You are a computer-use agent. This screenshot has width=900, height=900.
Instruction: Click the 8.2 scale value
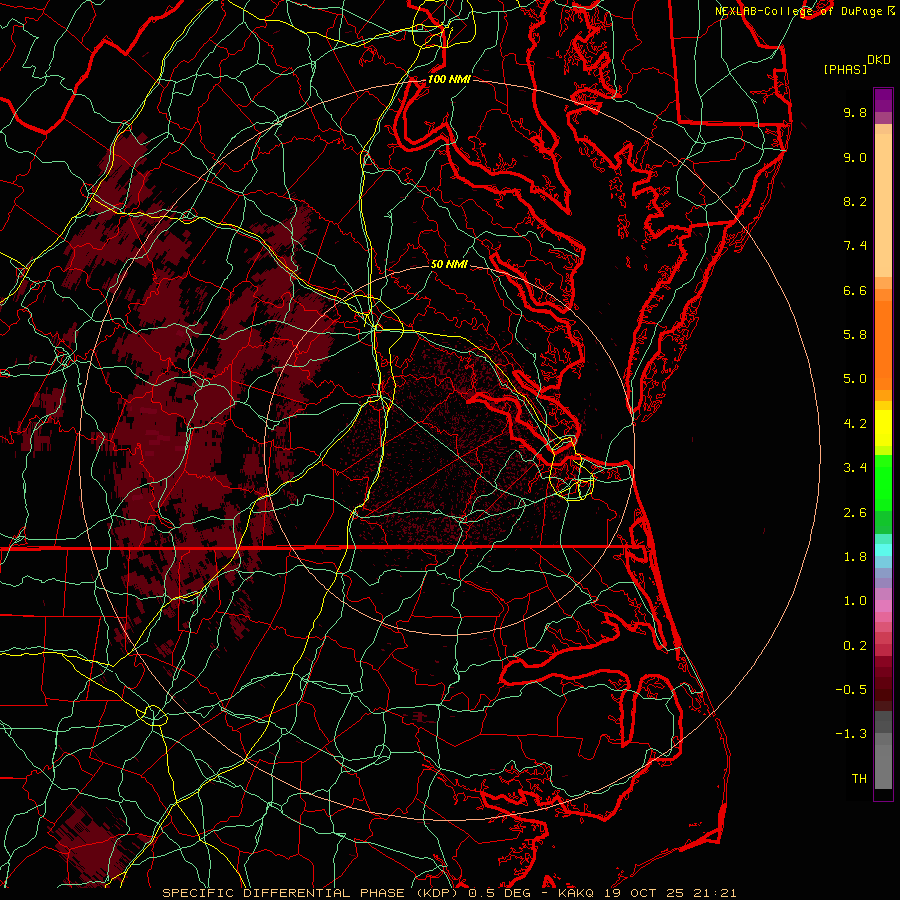[855, 201]
